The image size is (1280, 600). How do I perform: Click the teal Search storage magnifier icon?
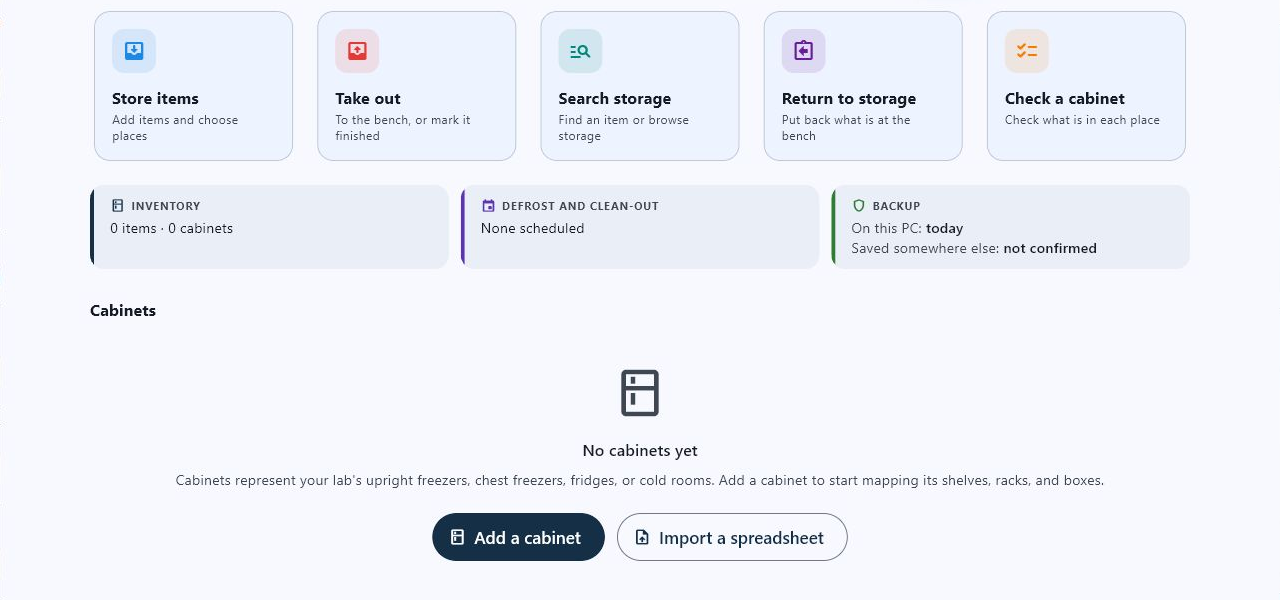pos(580,51)
